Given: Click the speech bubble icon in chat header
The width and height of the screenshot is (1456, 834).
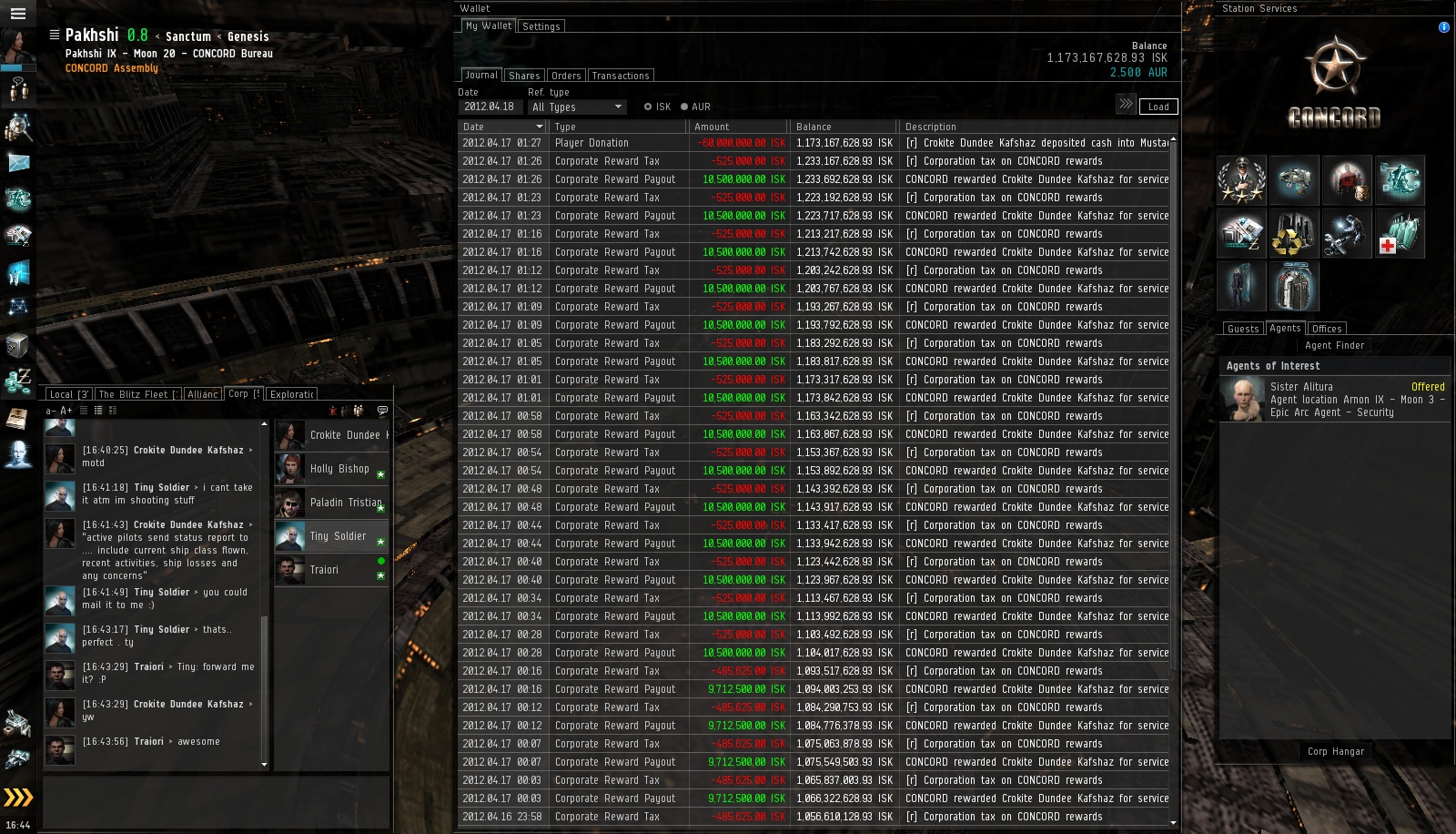Looking at the screenshot, I should click(x=382, y=411).
